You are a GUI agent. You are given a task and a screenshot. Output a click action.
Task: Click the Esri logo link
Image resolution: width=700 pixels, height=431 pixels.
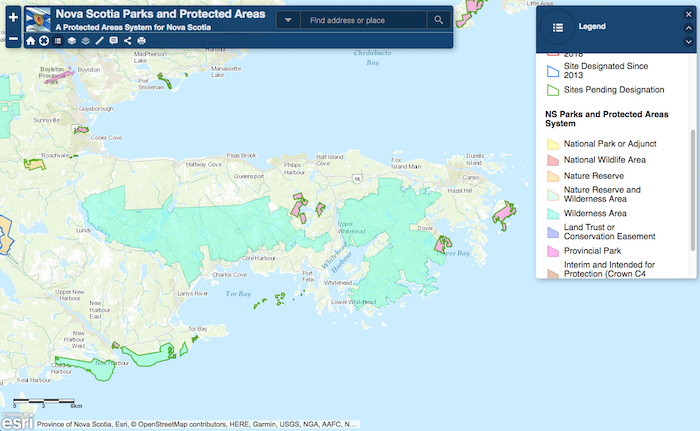(x=16, y=419)
